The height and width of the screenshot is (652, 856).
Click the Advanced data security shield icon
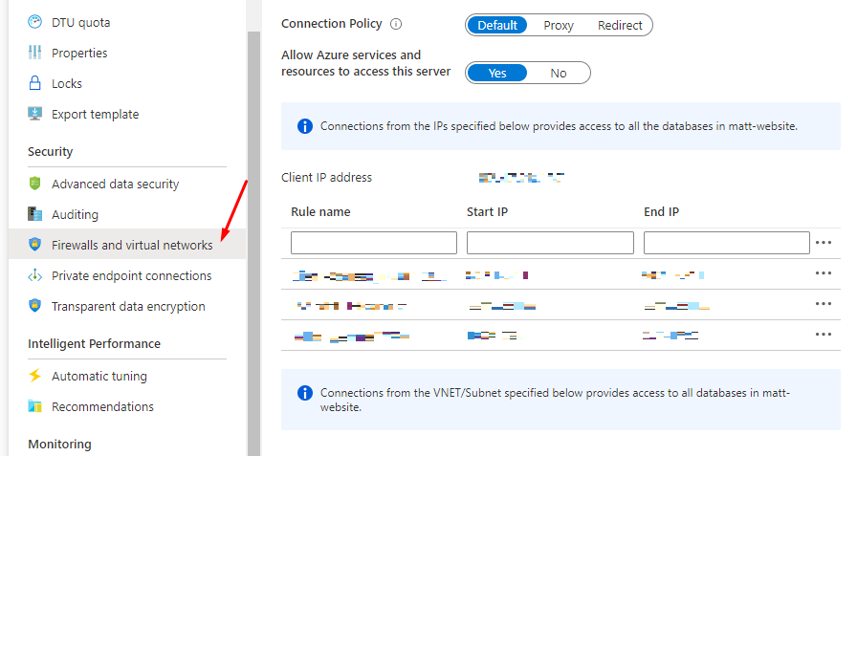37,183
